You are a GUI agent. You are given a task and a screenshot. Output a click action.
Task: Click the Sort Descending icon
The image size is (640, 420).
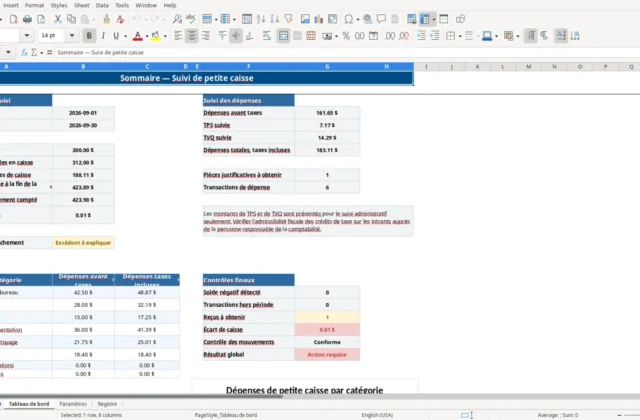275,19
